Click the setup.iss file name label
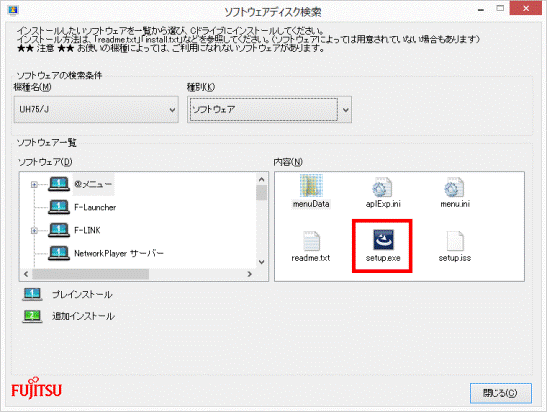 (455, 258)
